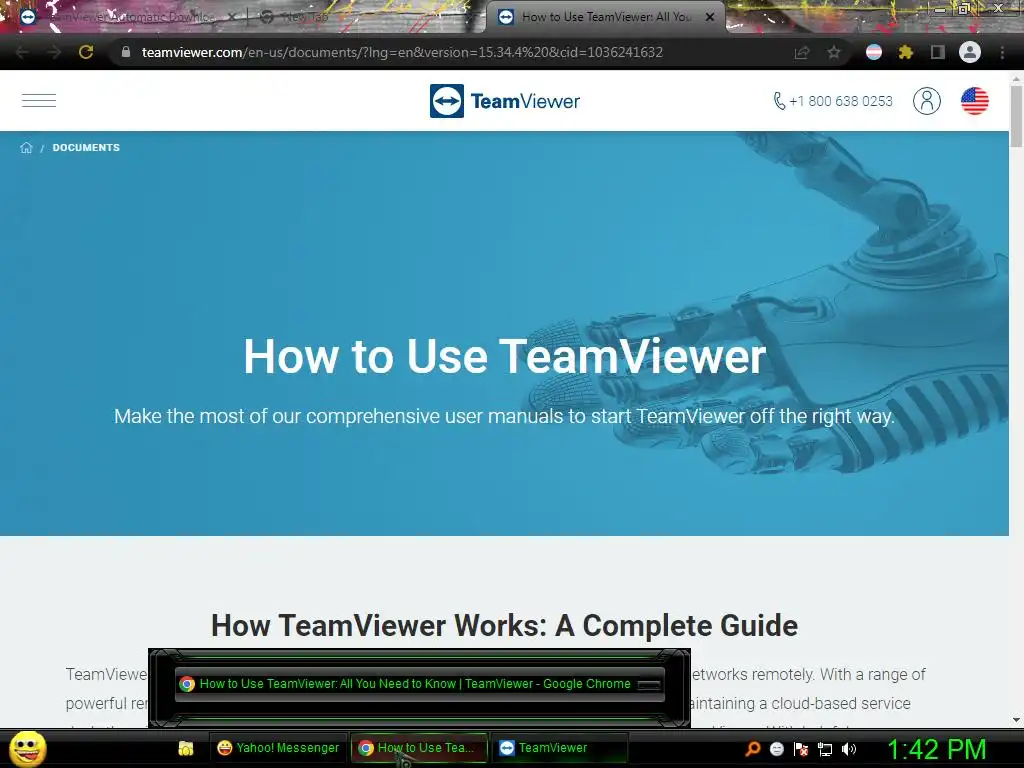Share this page using the share icon
The width and height of the screenshot is (1024, 768).
point(802,52)
